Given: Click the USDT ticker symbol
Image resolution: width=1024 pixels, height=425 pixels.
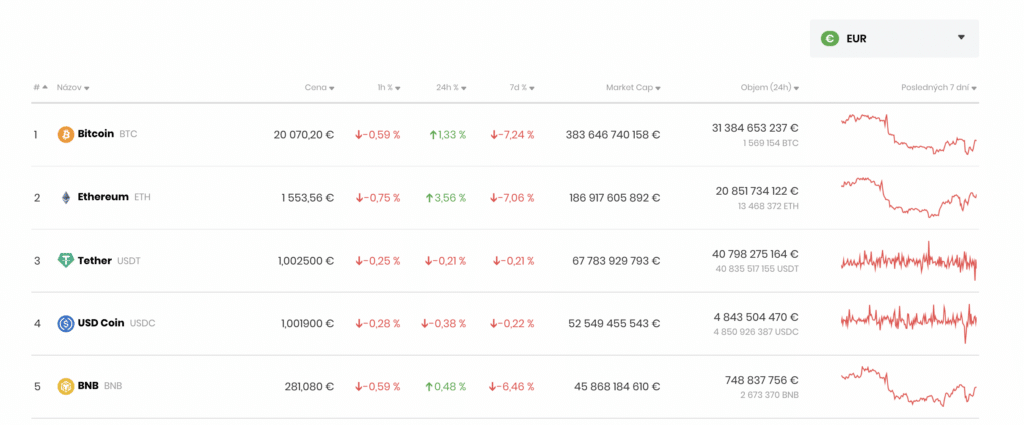Looking at the screenshot, I should 129,260.
